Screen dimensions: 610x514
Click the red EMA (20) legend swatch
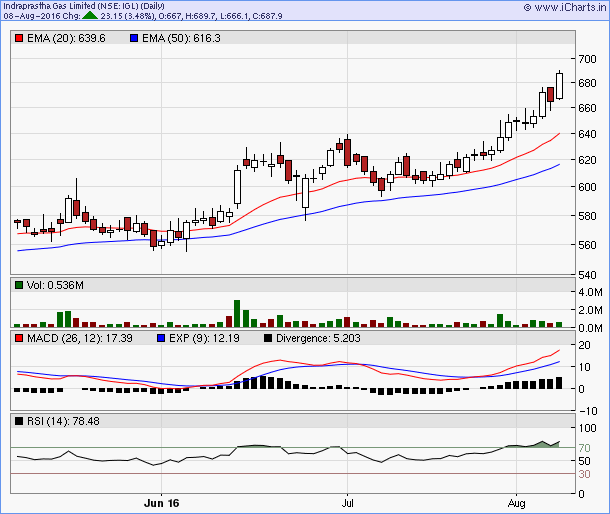point(19,38)
